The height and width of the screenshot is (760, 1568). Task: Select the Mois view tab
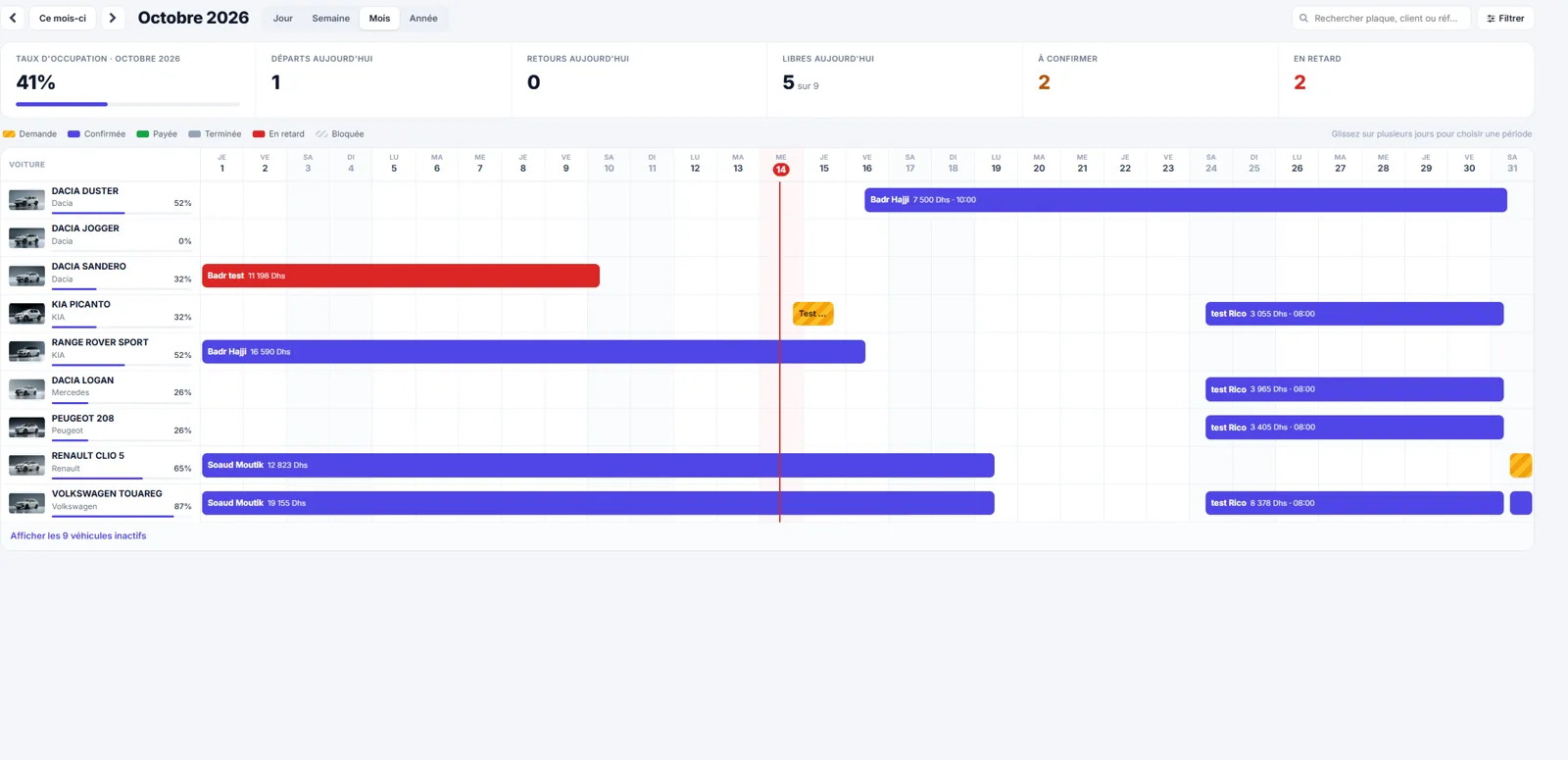(379, 19)
